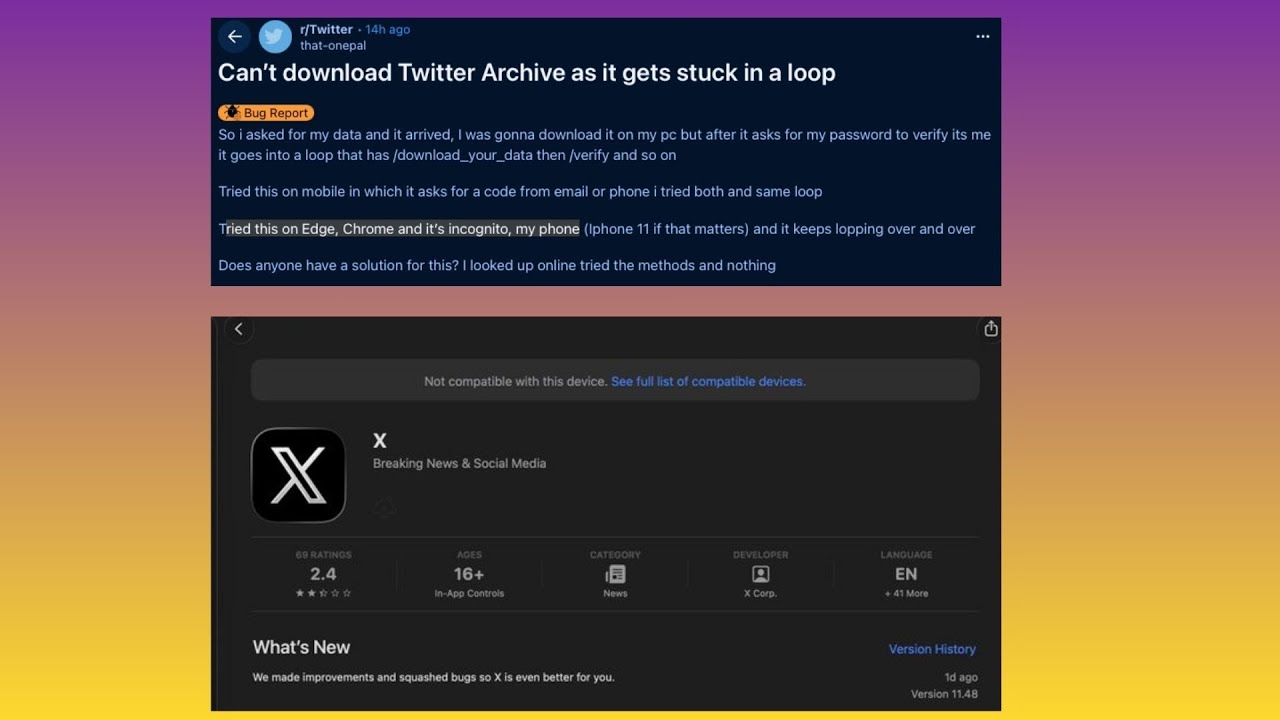Go back using the Reddit post's arrow button
Image resolution: width=1280 pixels, height=720 pixels.
(235, 37)
